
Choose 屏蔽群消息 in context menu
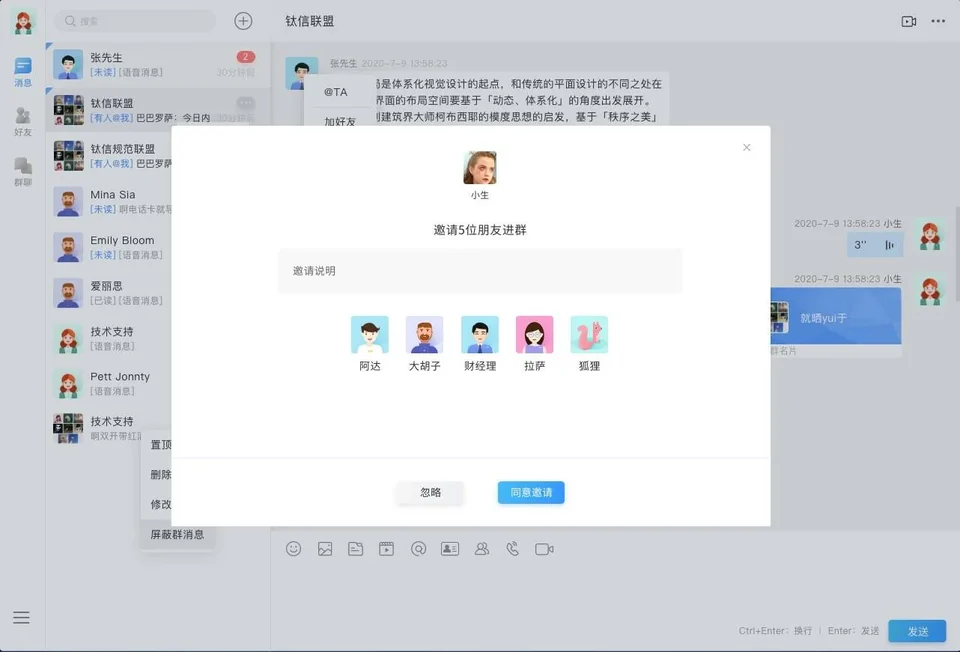click(x=177, y=534)
